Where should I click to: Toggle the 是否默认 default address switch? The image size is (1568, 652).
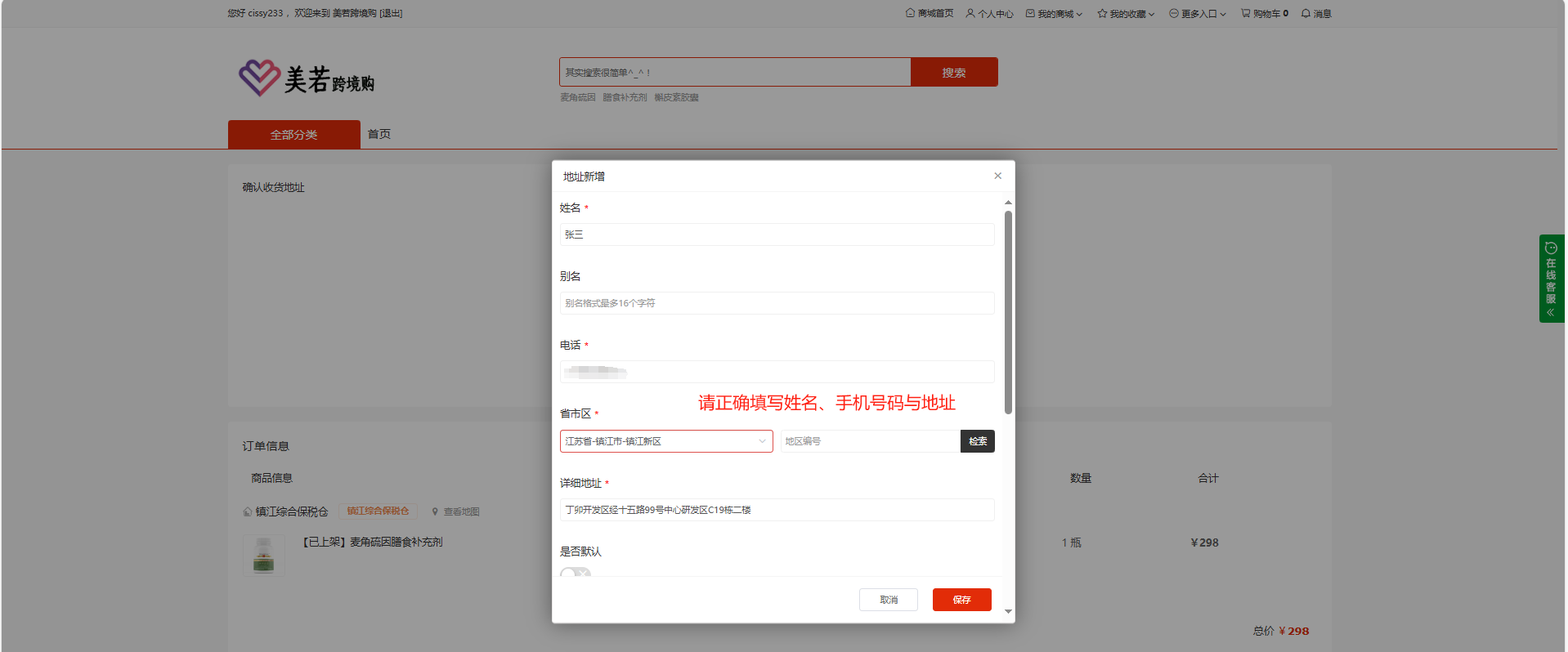coord(575,573)
